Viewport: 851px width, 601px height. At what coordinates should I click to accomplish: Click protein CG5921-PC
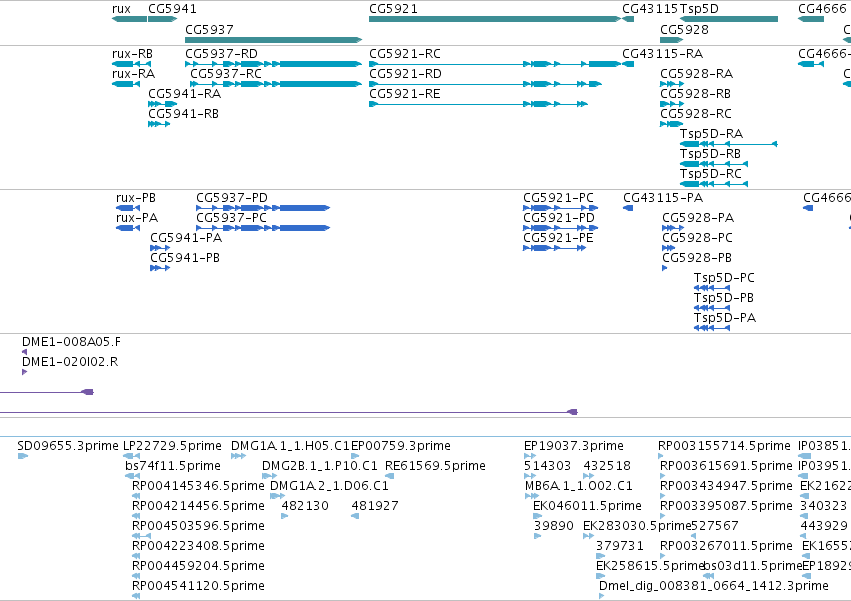click(561, 208)
